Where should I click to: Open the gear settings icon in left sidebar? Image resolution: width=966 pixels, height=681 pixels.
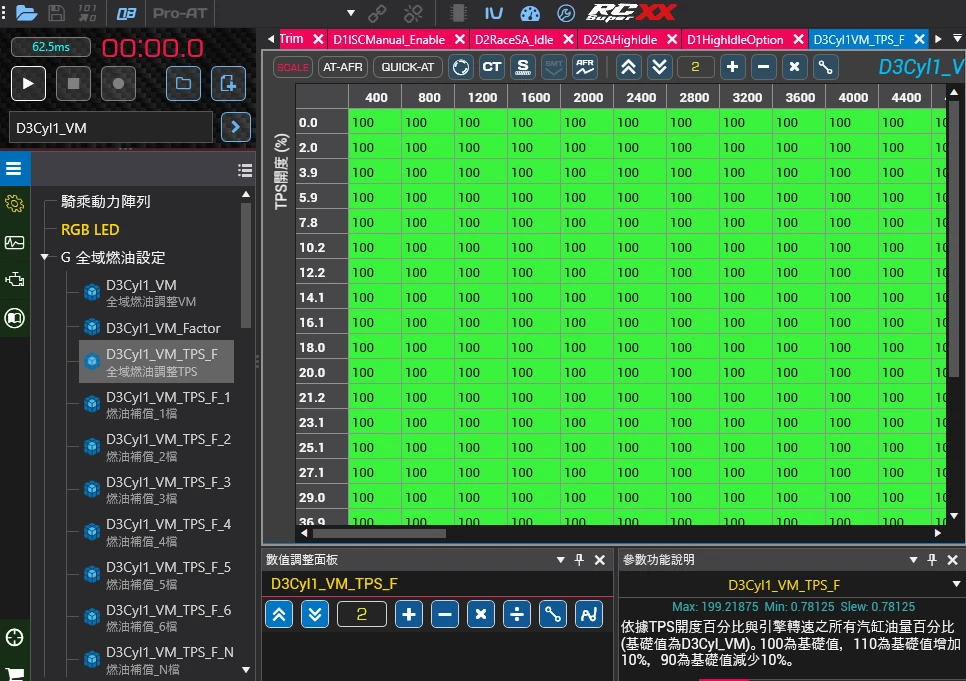click(14, 204)
